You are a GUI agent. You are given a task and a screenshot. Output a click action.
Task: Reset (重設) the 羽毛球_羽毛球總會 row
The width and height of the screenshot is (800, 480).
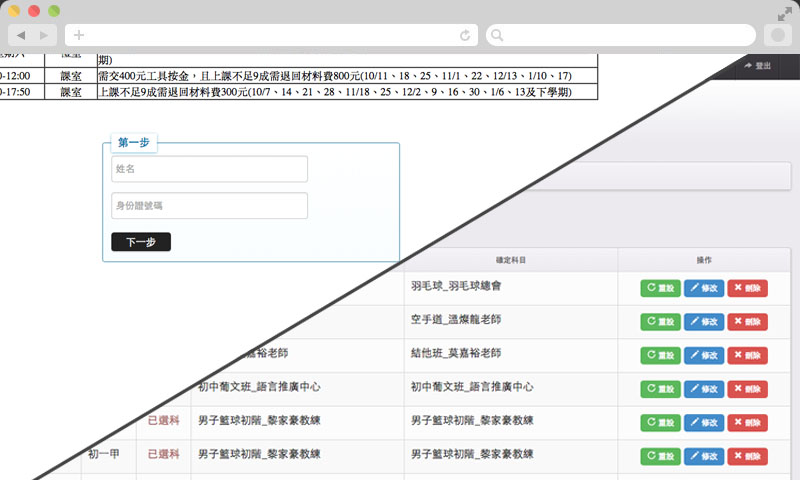tap(660, 288)
